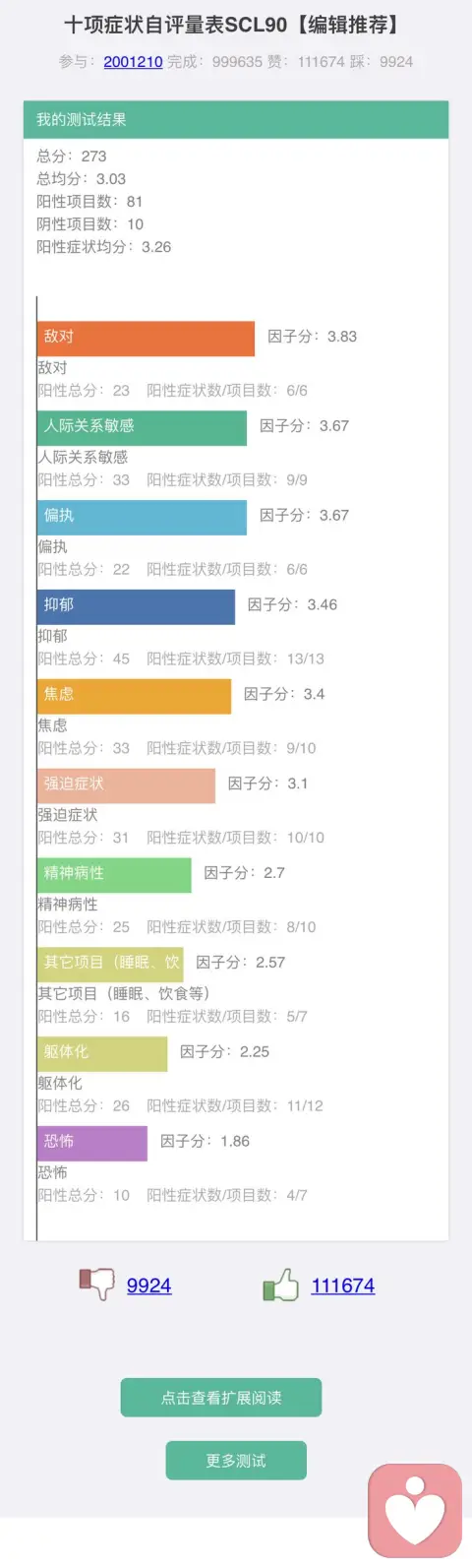Image resolution: width=472 pixels, height=1568 pixels.
Task: Open the 9924 dislike count link
Action: pyautogui.click(x=148, y=1286)
